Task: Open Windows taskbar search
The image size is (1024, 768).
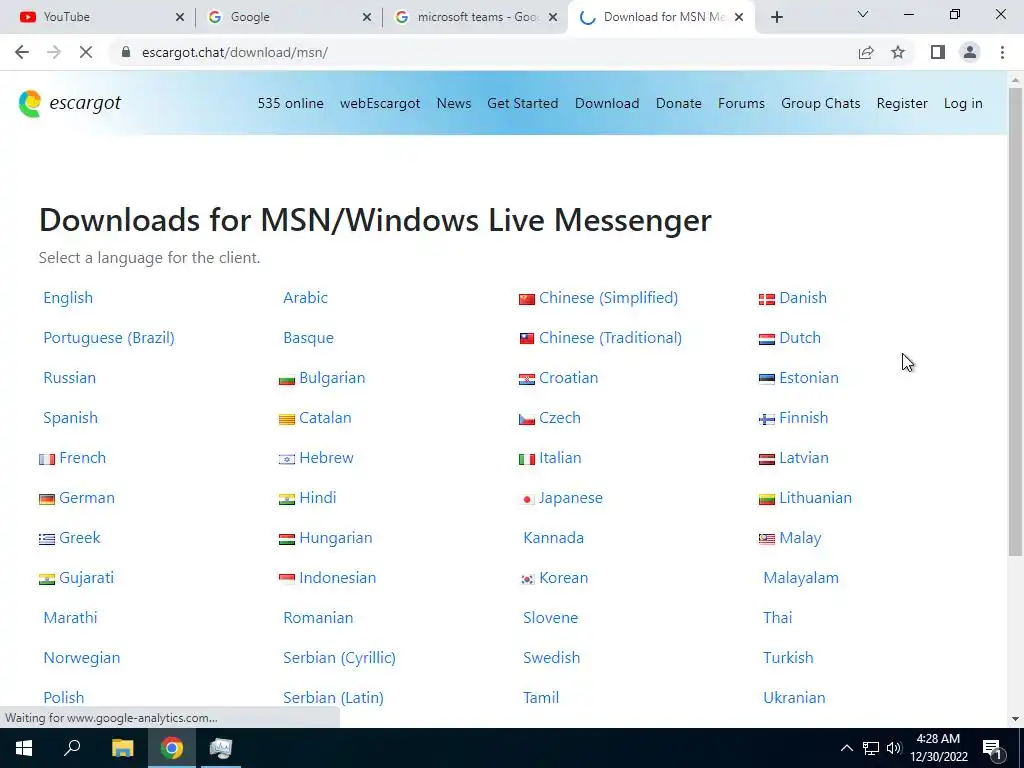Action: click(x=72, y=748)
